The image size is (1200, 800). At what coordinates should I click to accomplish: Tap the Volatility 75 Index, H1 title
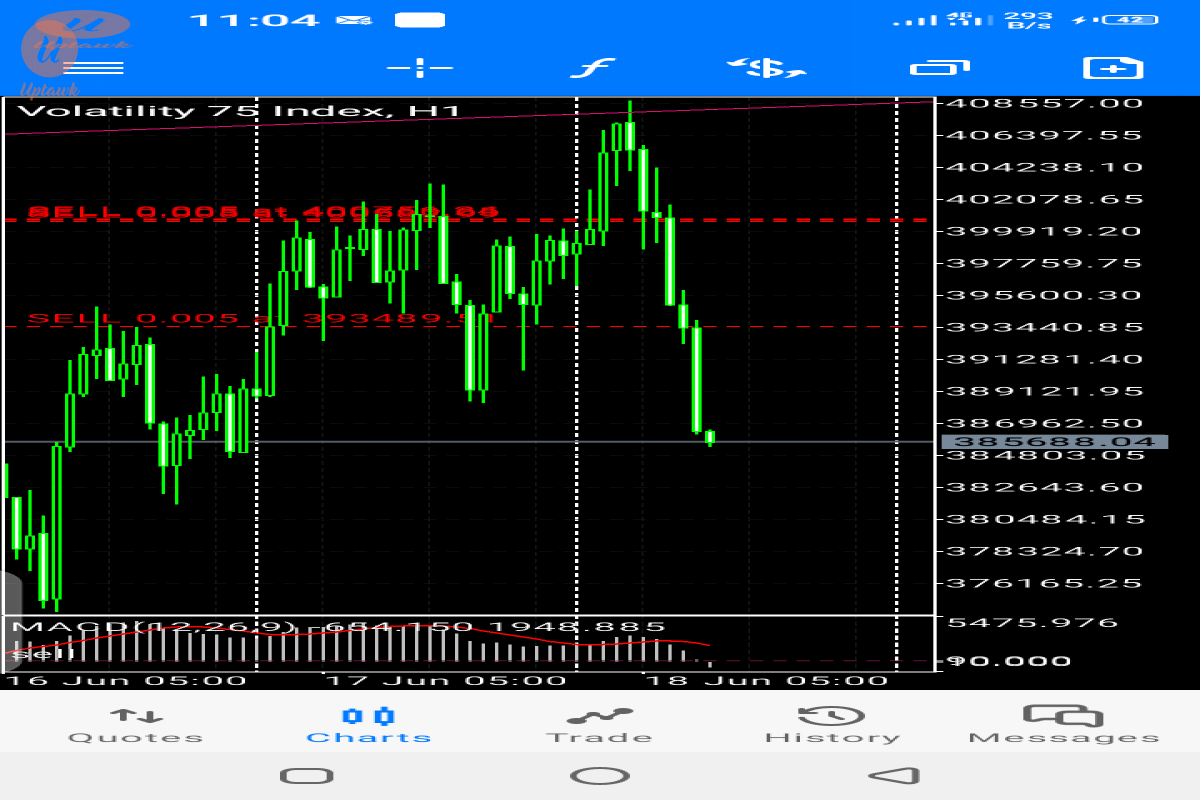238,111
